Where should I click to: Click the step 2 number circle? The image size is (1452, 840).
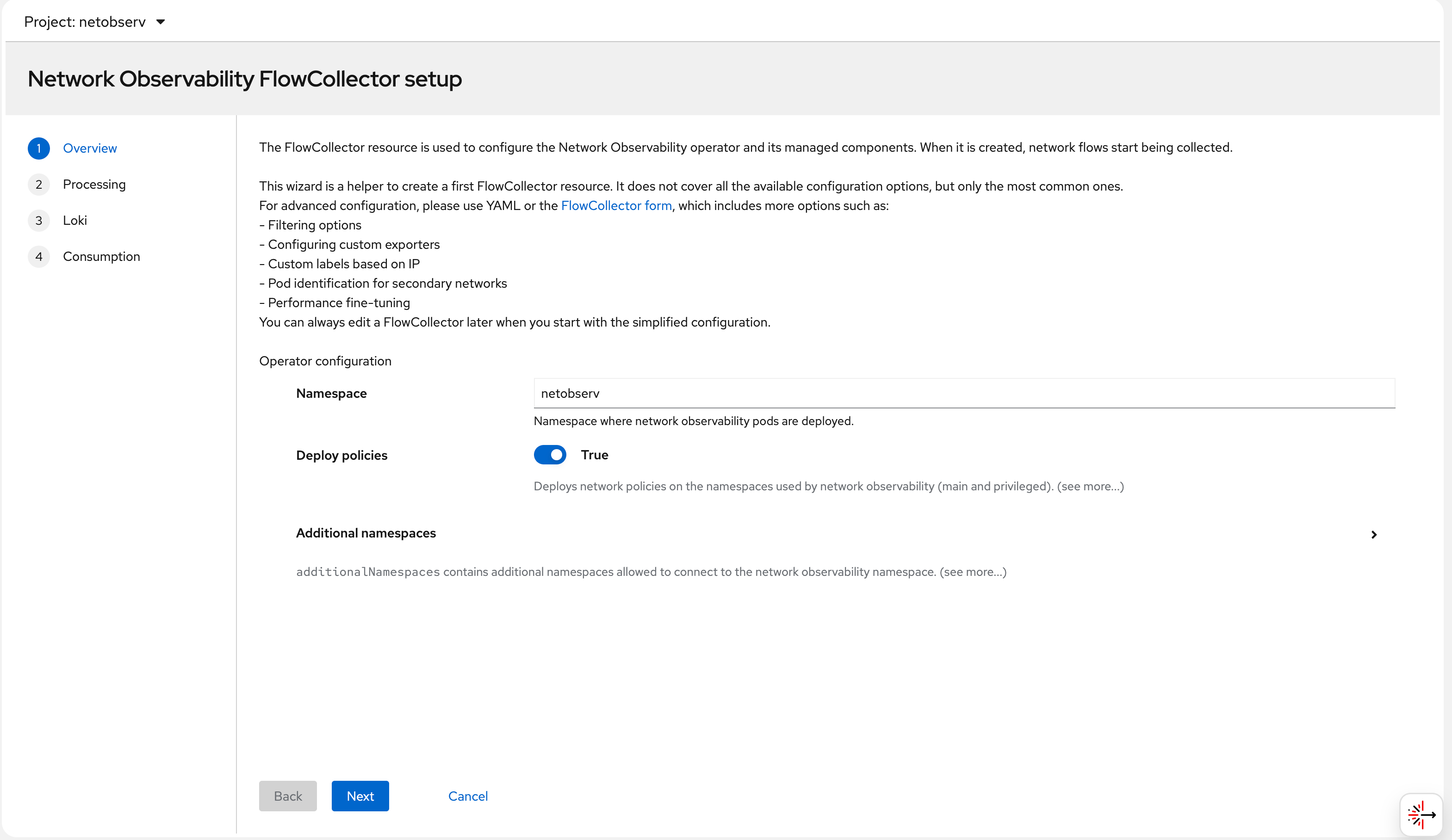click(38, 185)
